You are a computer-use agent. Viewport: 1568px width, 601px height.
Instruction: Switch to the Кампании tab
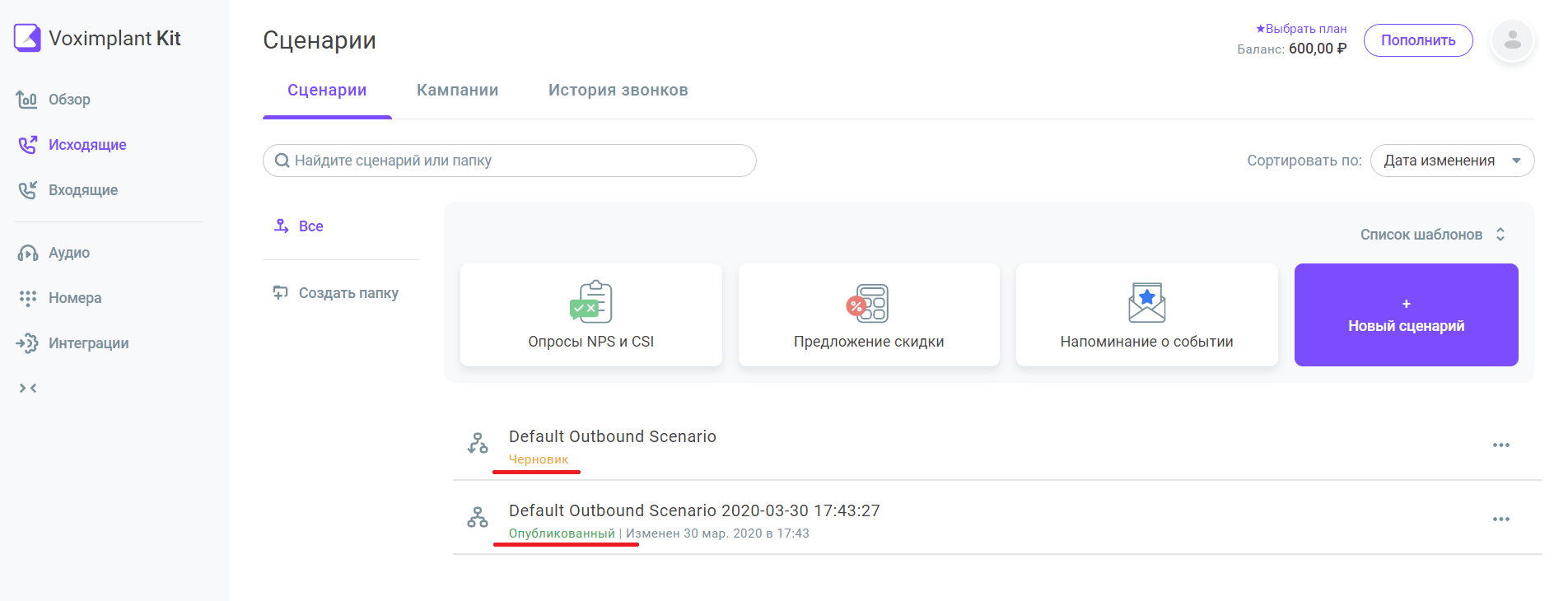tap(457, 91)
